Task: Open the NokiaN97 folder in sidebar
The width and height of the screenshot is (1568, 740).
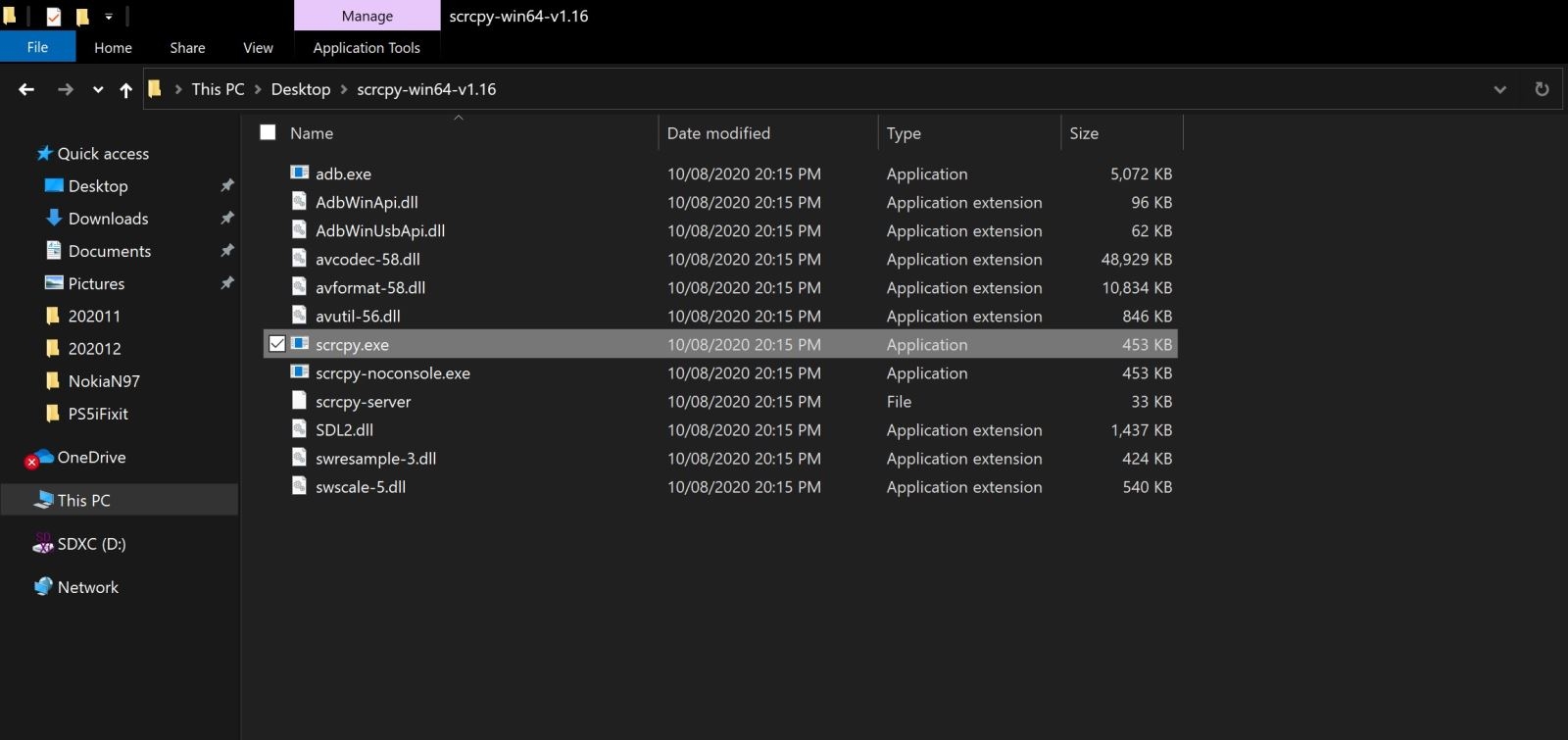Action: pyautogui.click(x=104, y=380)
